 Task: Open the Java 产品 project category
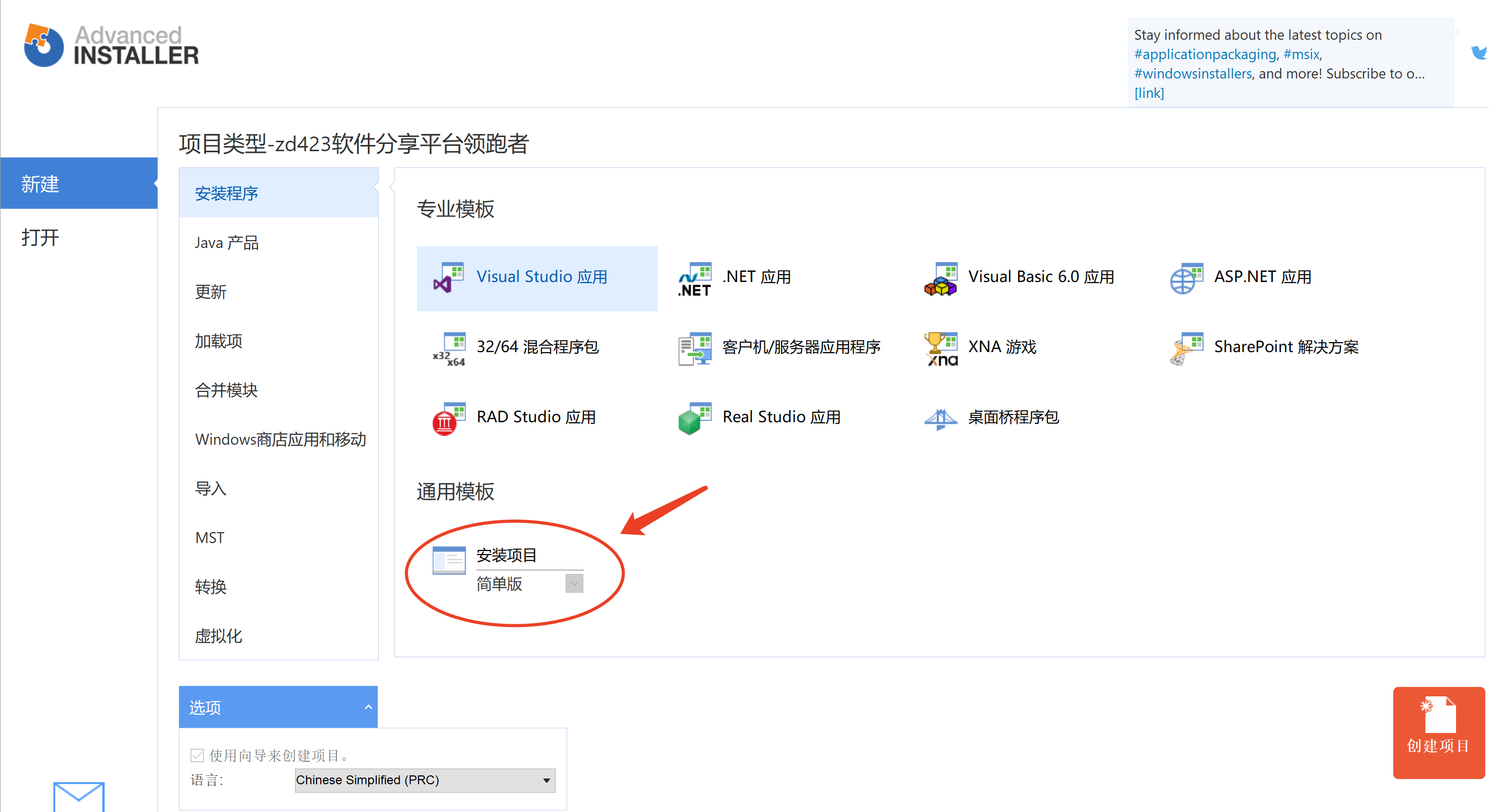click(x=227, y=243)
